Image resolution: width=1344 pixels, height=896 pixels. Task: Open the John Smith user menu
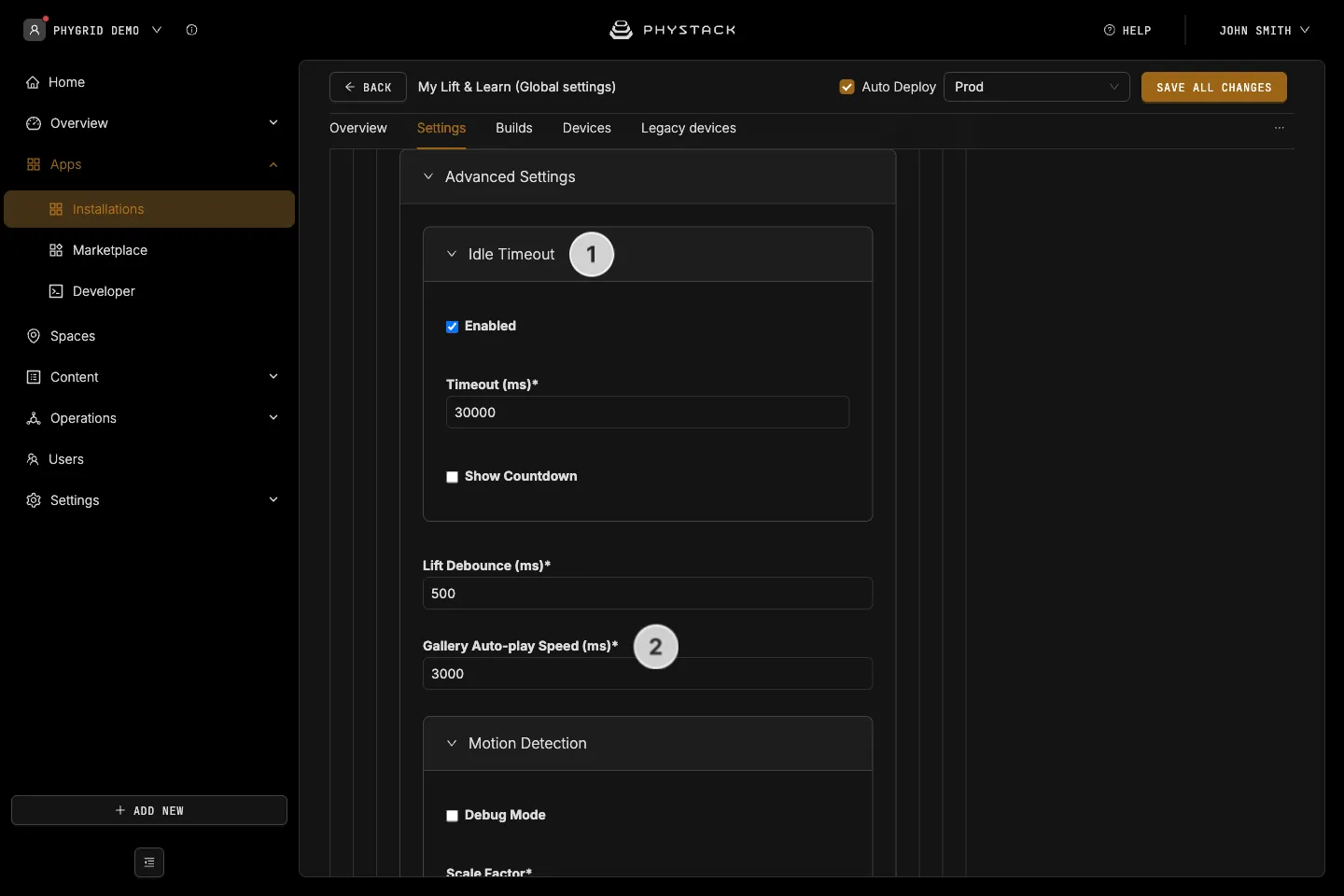(x=1265, y=30)
